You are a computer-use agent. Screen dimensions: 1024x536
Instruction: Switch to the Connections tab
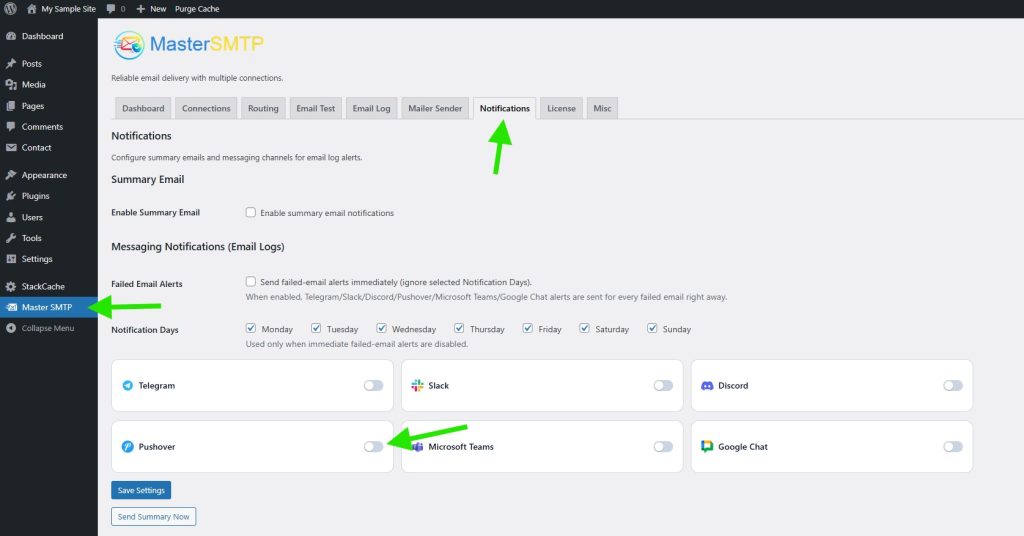(206, 108)
